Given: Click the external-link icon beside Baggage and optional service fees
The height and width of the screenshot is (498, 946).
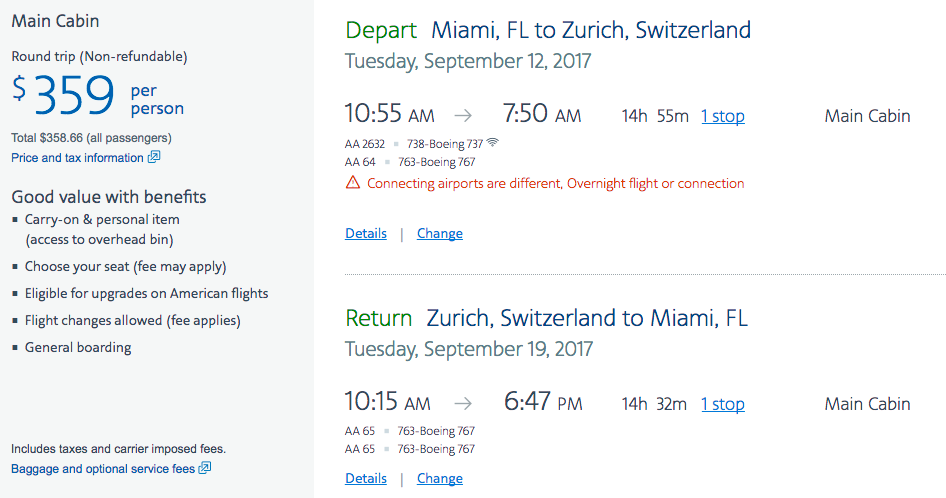Looking at the screenshot, I should (x=205, y=468).
